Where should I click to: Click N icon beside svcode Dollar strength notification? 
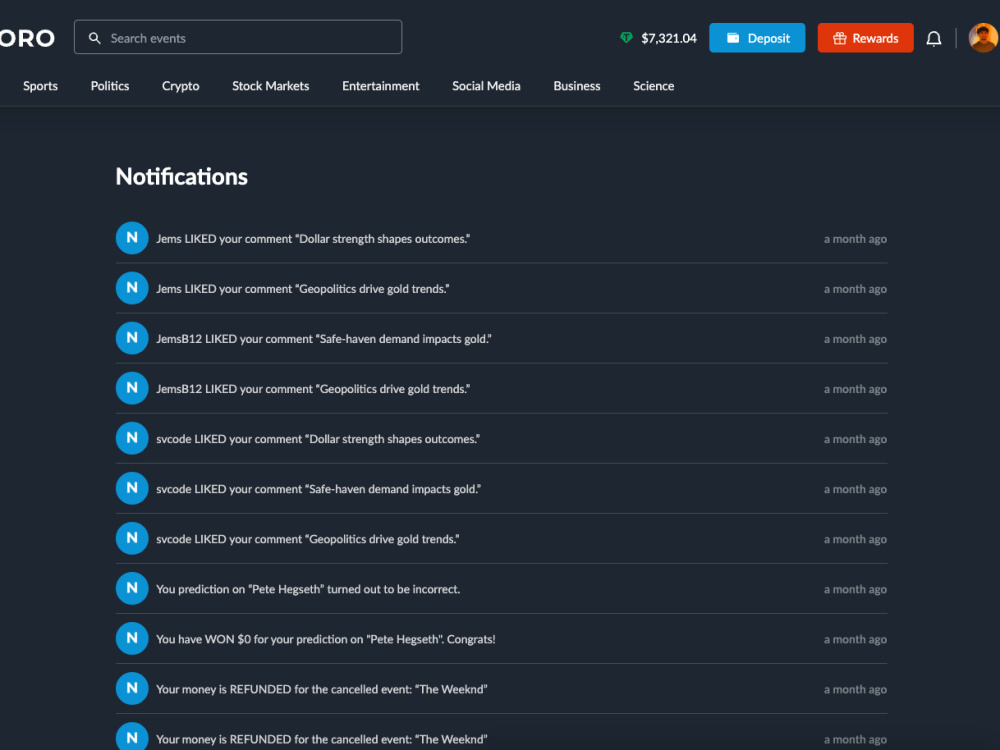132,438
